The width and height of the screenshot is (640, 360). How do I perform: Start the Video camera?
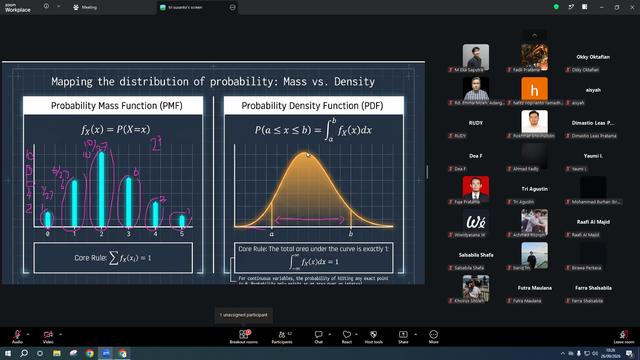pos(48,337)
